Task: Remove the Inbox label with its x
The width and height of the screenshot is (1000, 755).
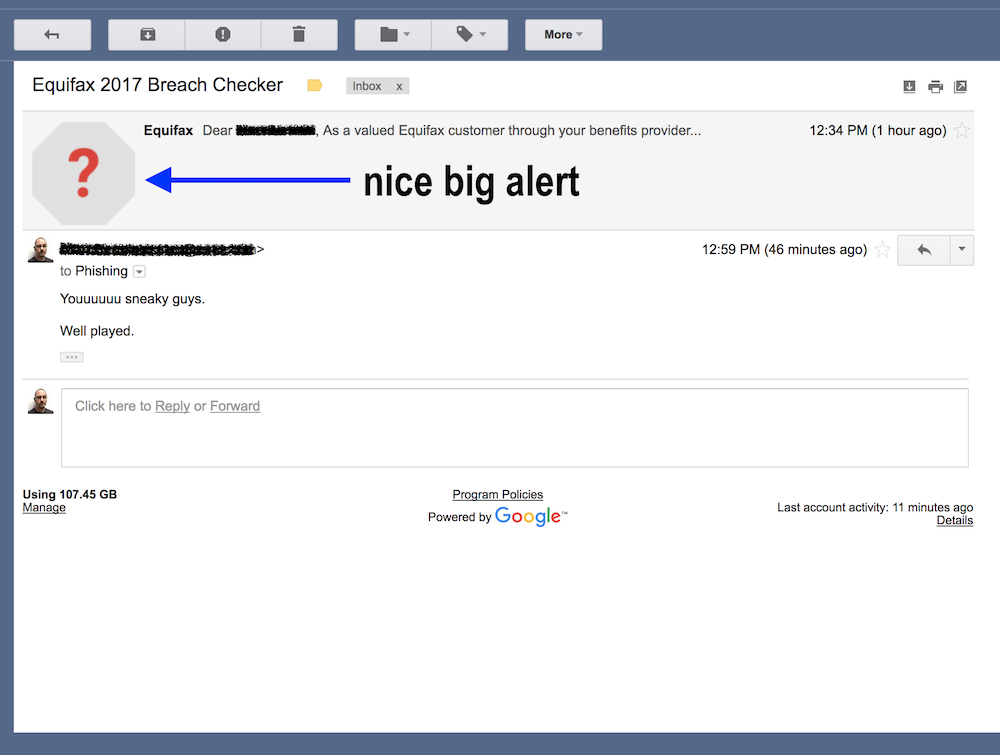Action: pos(399,86)
